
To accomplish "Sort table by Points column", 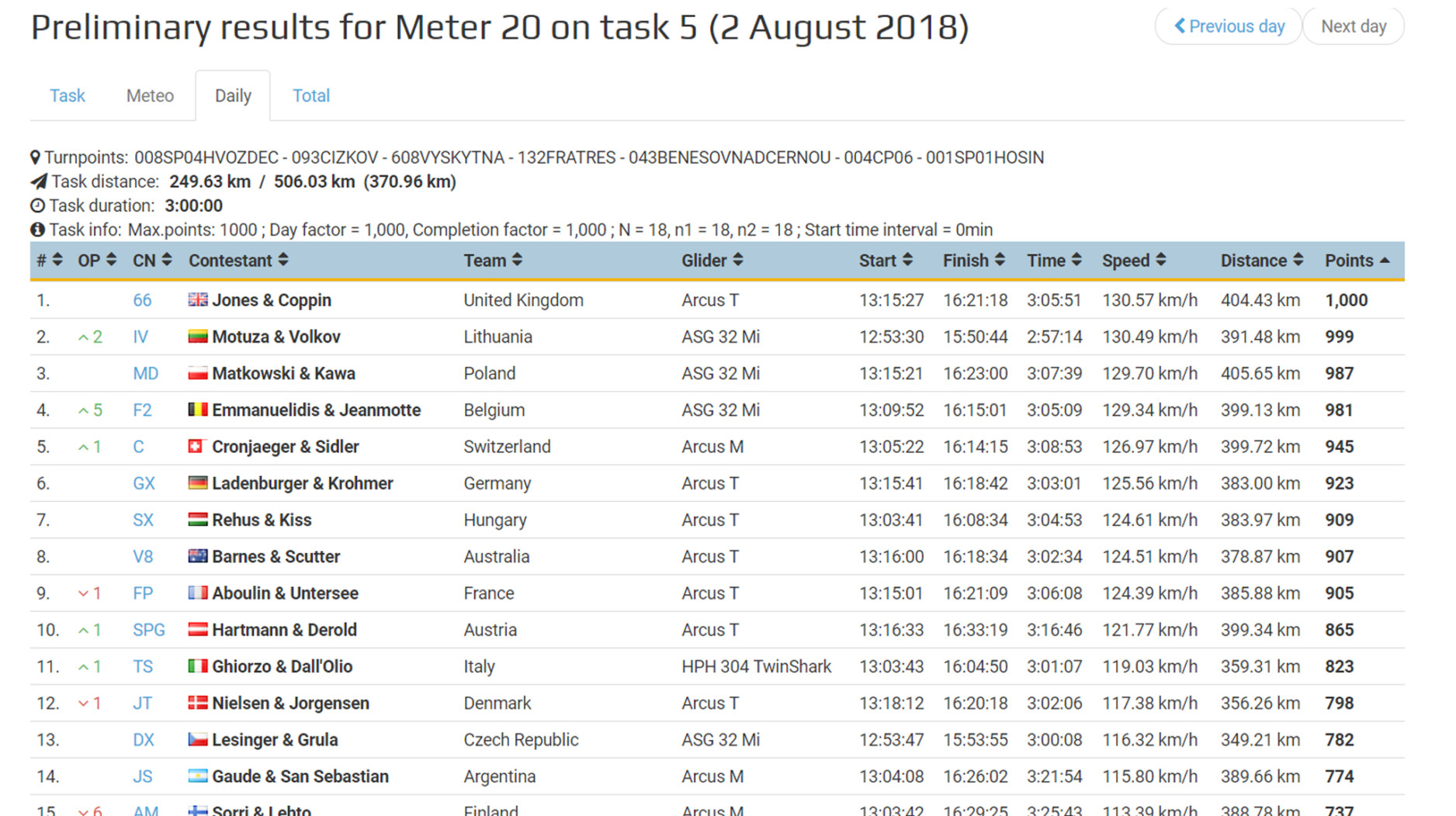I will tap(1356, 261).
